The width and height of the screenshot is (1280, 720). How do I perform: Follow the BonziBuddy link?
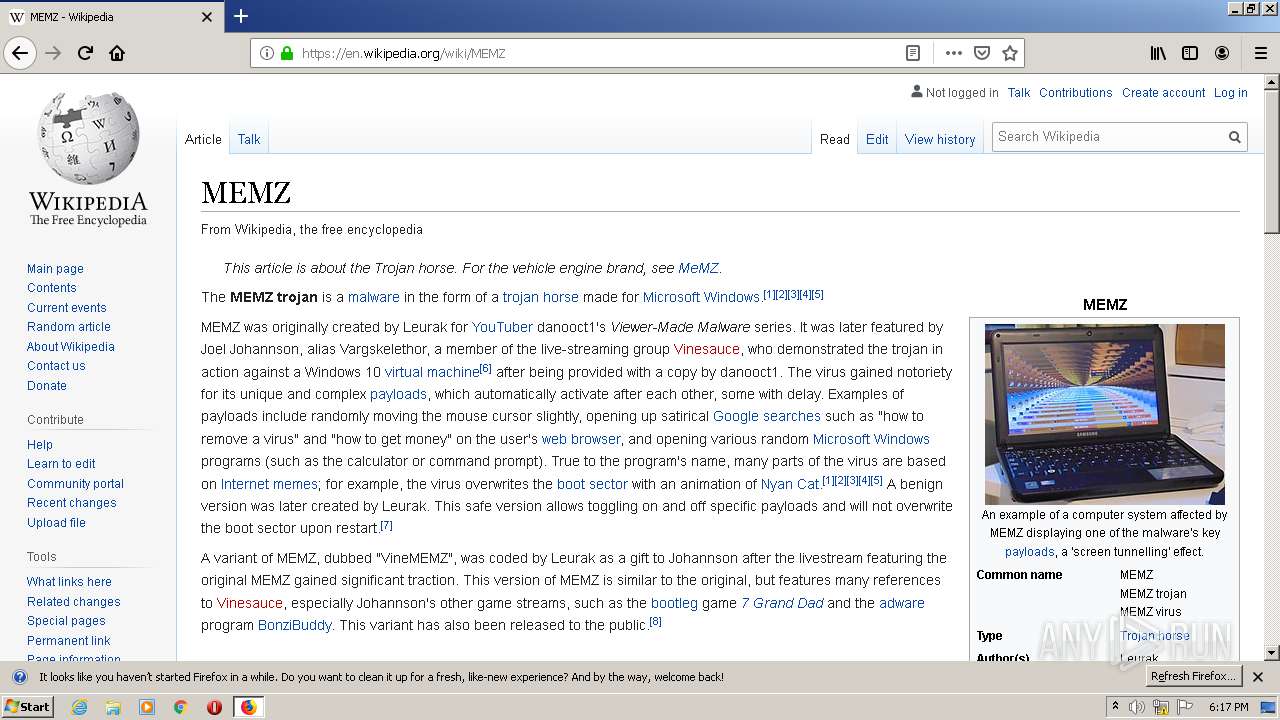coord(295,625)
